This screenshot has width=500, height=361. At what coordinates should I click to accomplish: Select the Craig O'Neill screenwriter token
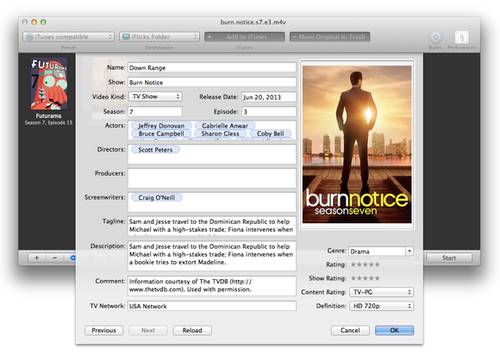pos(157,198)
